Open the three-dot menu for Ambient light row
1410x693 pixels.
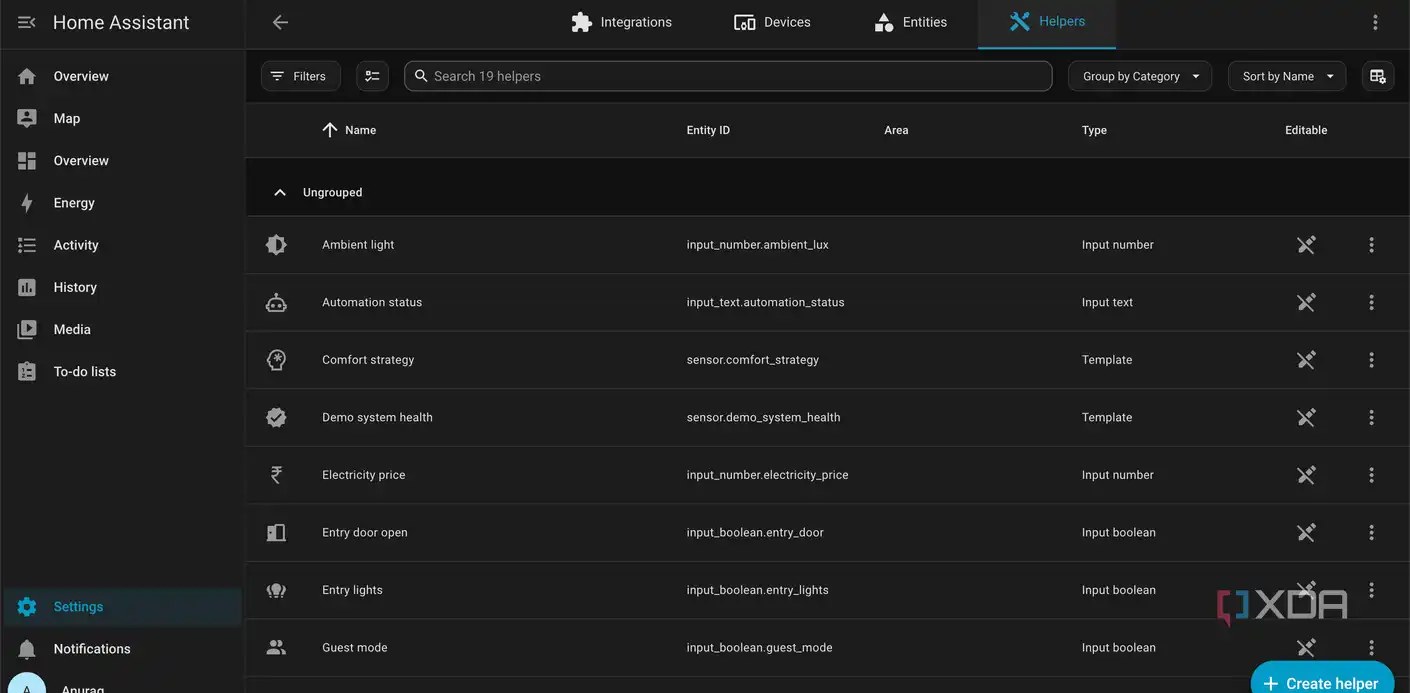(x=1371, y=245)
